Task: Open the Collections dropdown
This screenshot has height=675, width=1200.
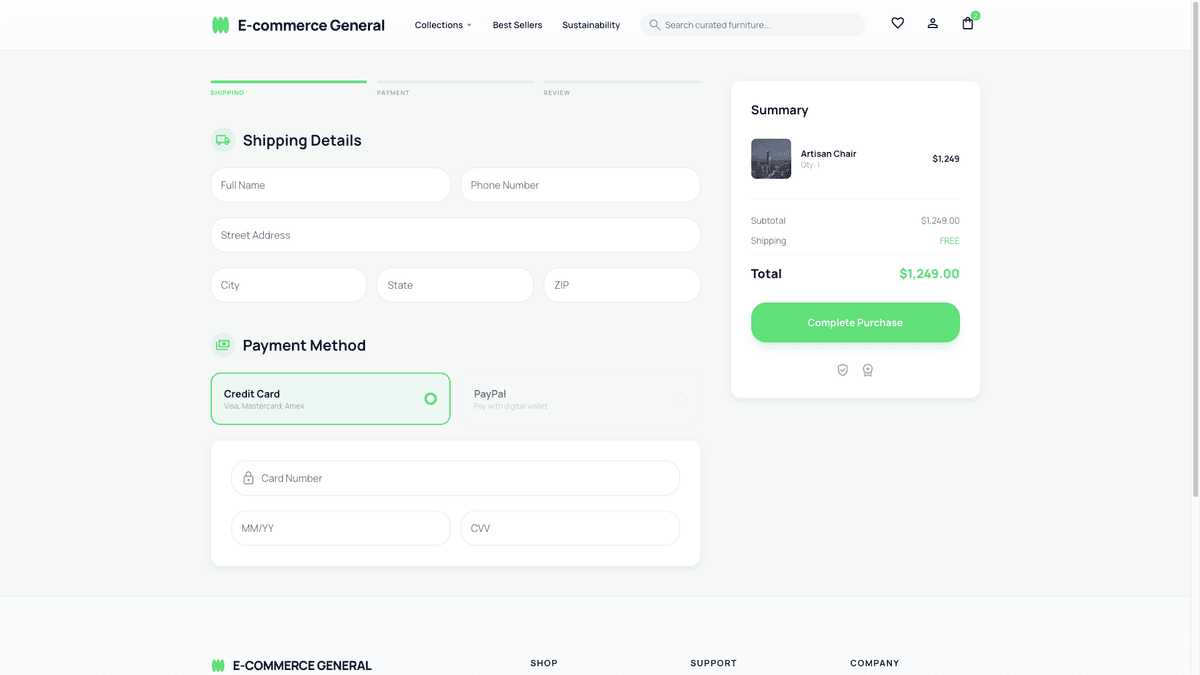Action: pyautogui.click(x=442, y=24)
